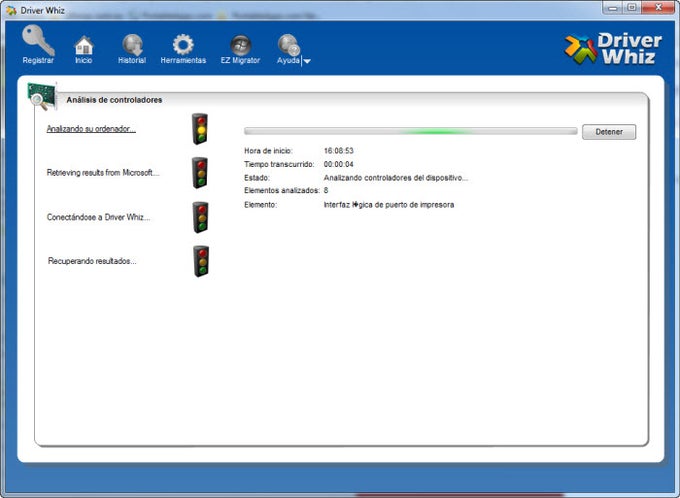This screenshot has height=498, width=680.
Task: Go to Inicio home icon
Action: click(x=84, y=45)
